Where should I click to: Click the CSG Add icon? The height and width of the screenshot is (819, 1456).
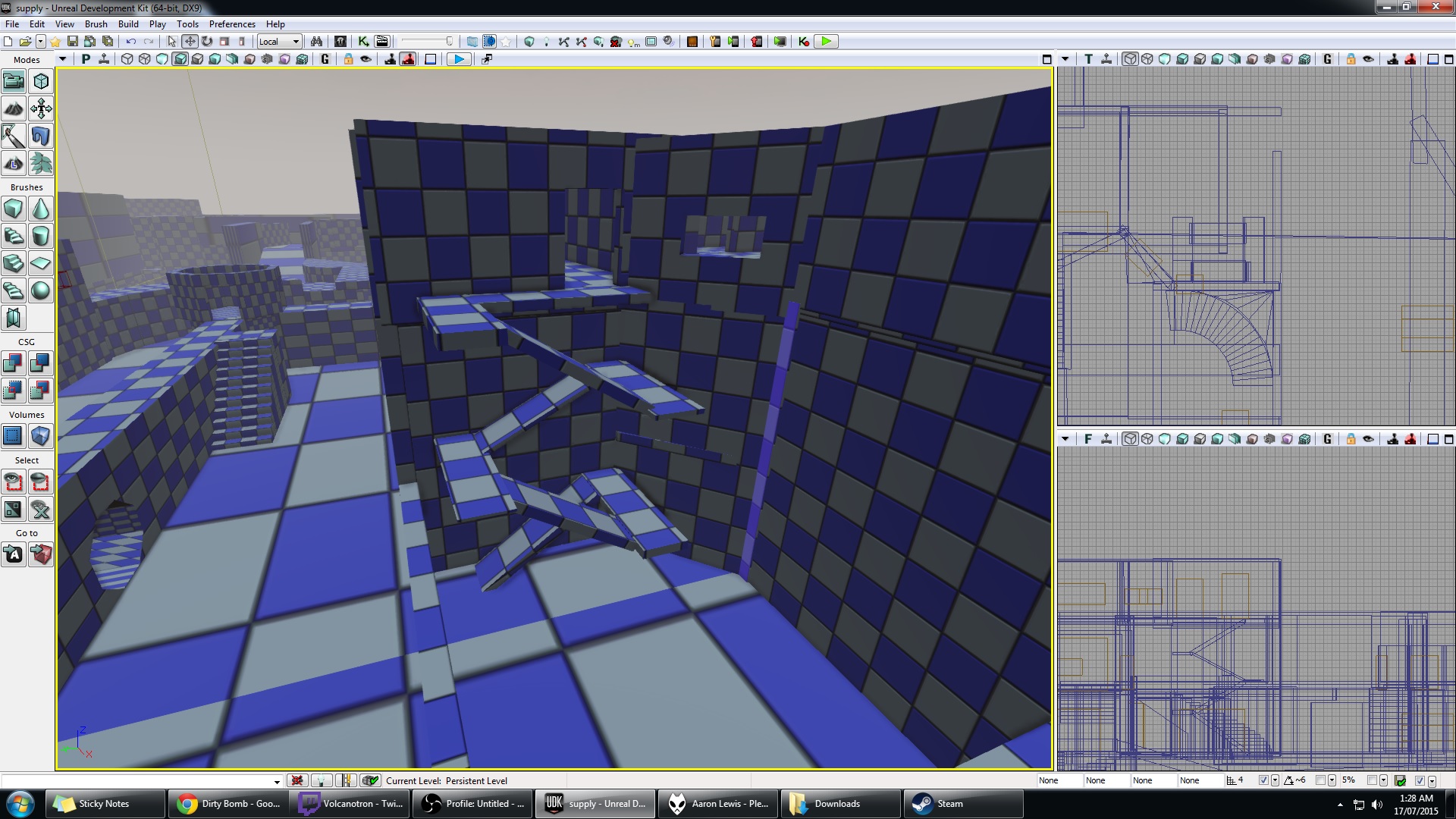coord(13,363)
